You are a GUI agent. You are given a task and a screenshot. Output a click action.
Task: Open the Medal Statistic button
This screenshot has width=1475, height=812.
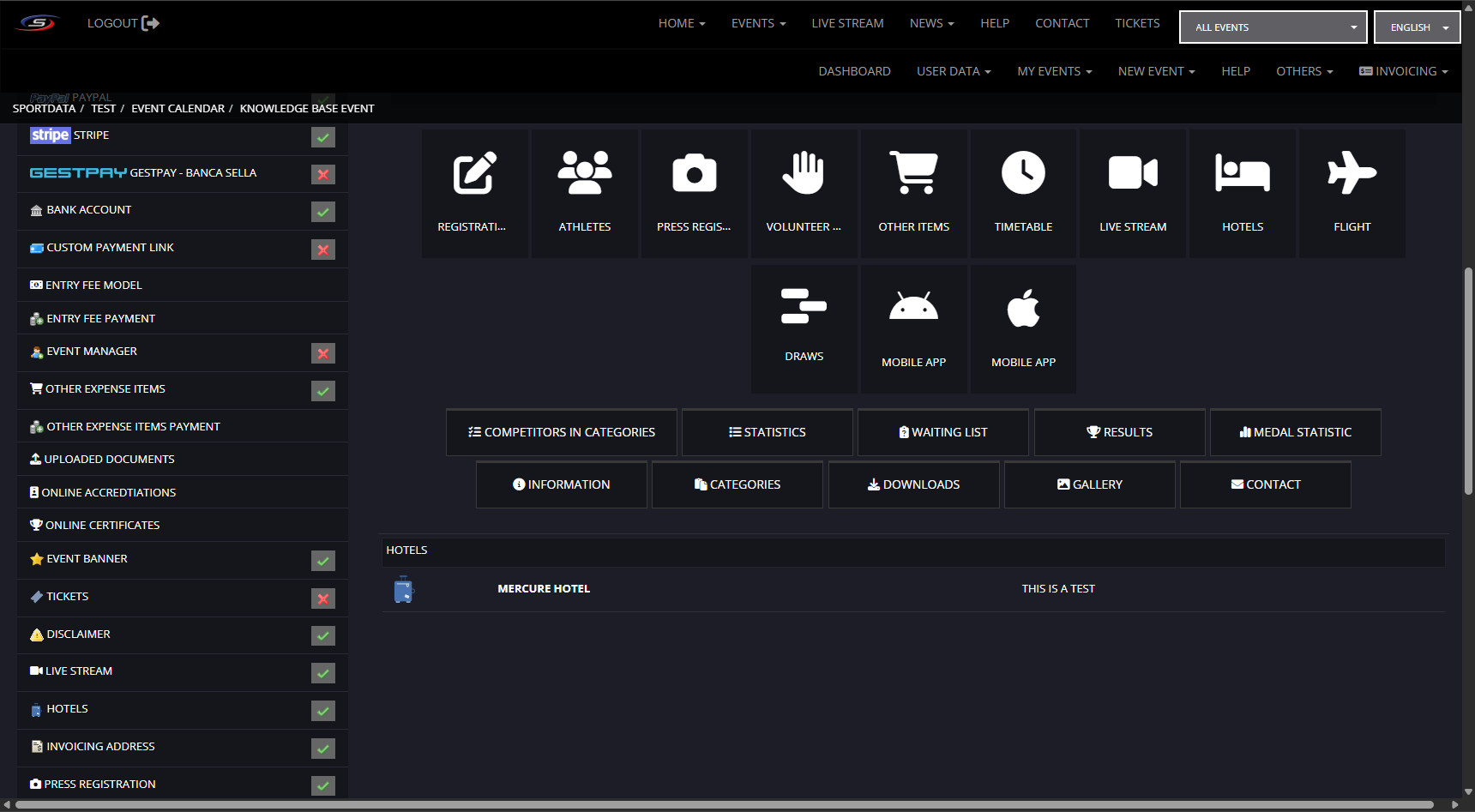tap(1296, 432)
